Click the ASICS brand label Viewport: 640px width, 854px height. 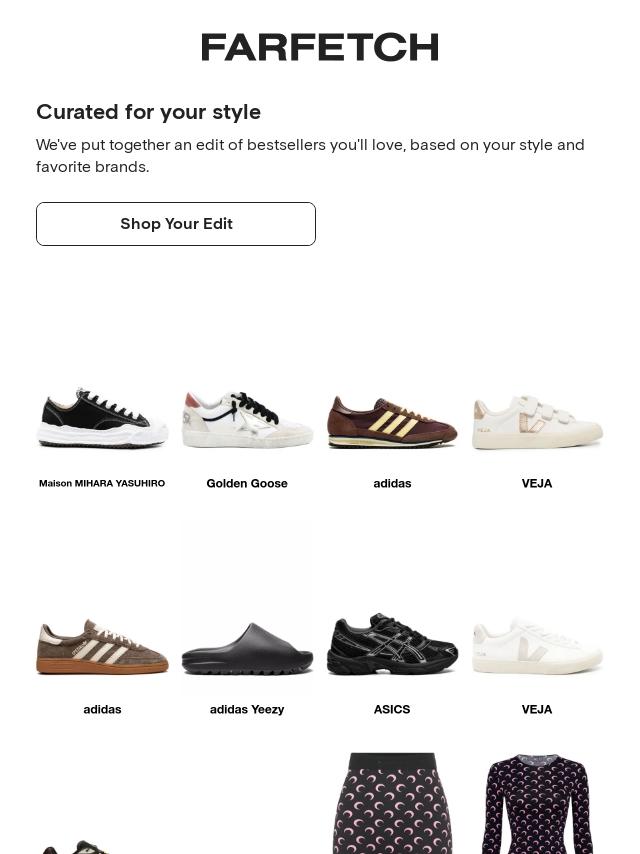click(x=392, y=709)
